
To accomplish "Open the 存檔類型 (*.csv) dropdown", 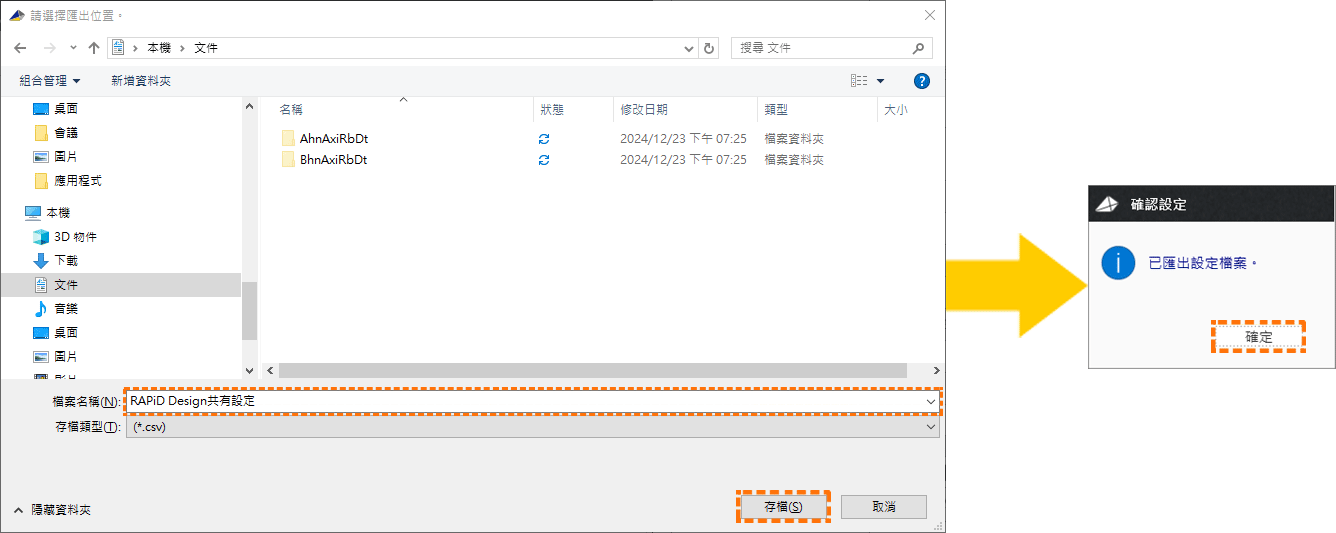I will [x=533, y=427].
